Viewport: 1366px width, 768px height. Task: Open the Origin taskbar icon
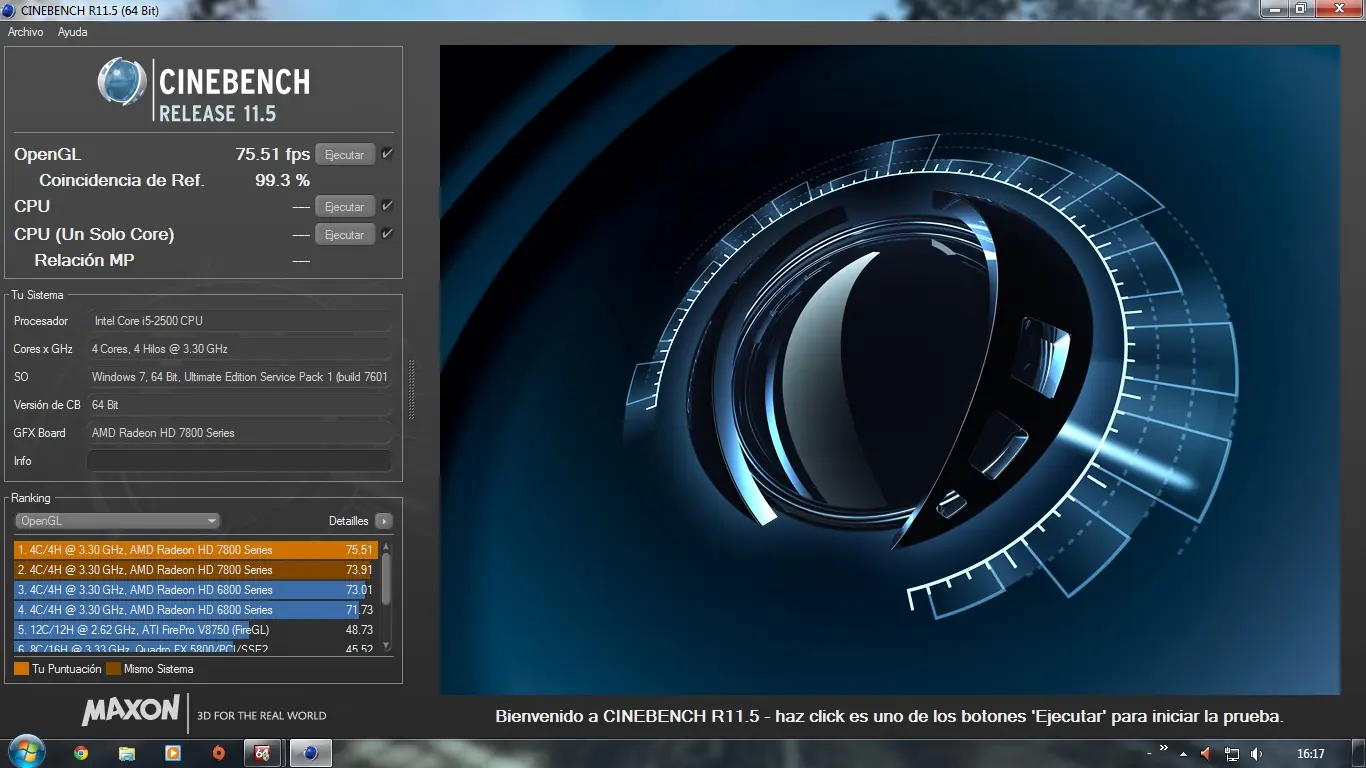(x=219, y=753)
